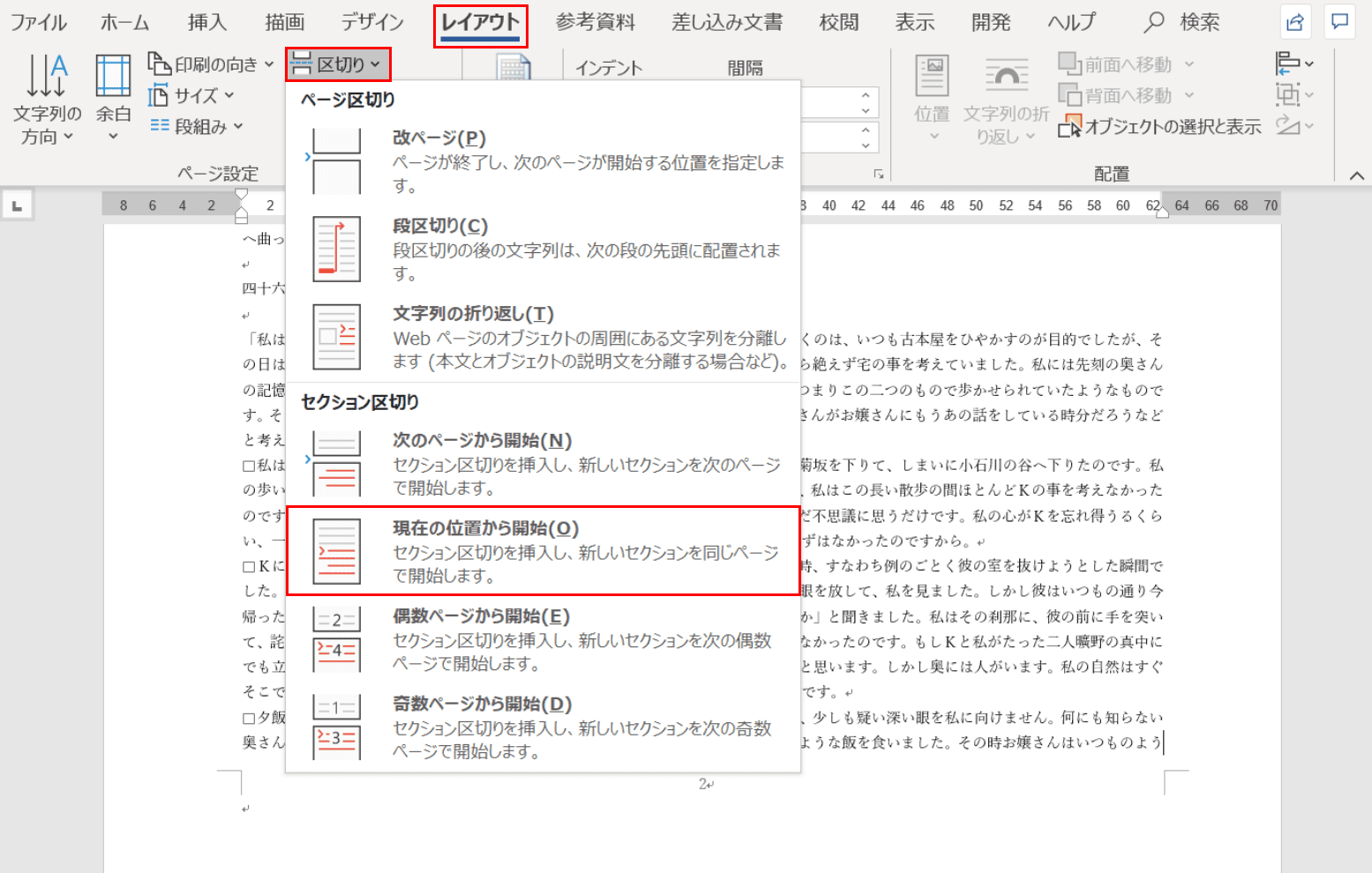1372x873 pixels.
Task: Open the ヘルプ tab
Action: (1071, 23)
